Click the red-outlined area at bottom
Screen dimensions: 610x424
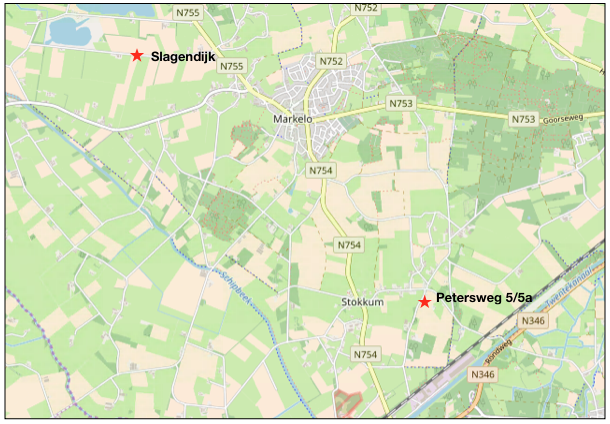[x=347, y=404]
